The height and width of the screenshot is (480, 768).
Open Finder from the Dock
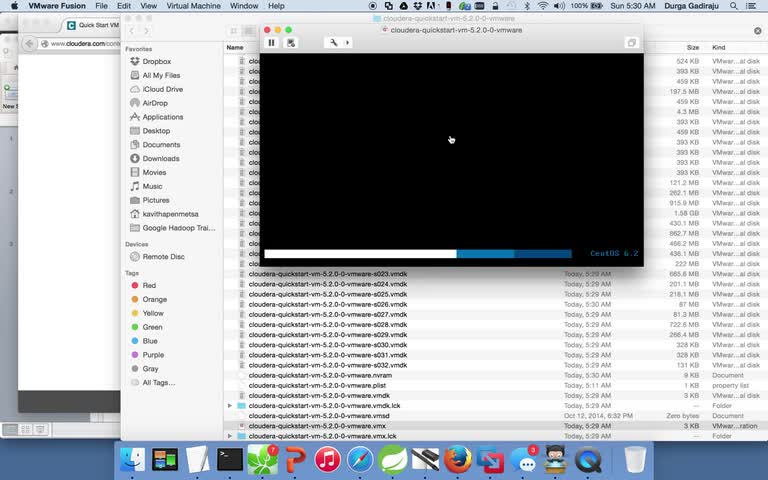pos(132,460)
